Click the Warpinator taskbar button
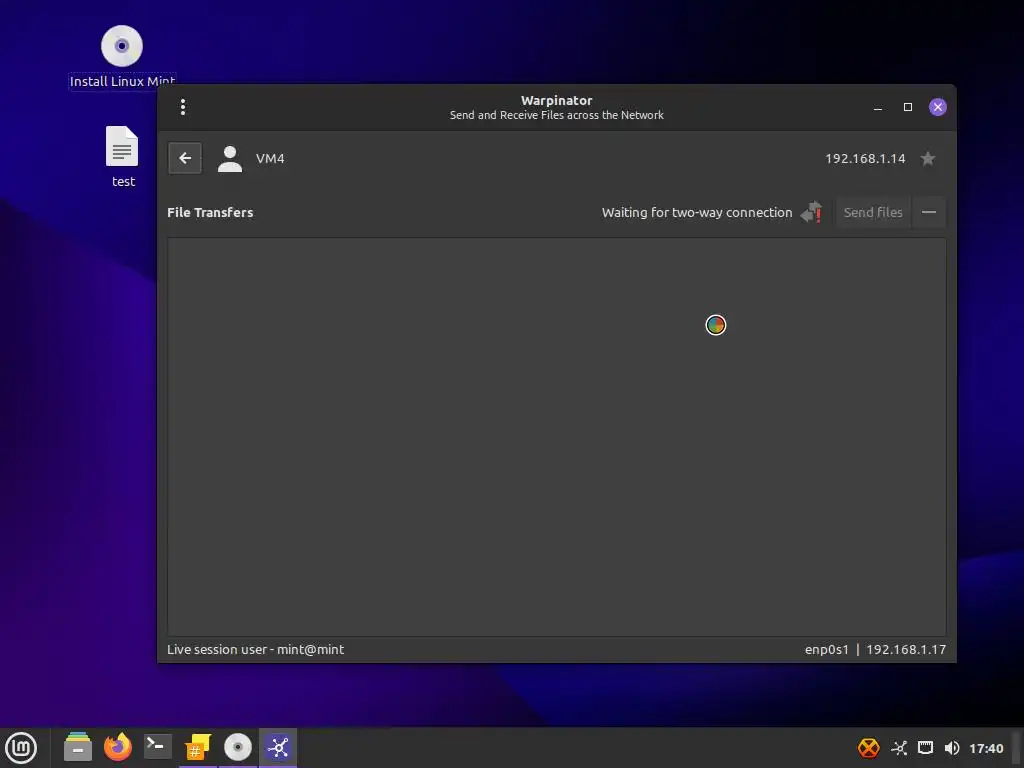The width and height of the screenshot is (1024, 768). tap(278, 748)
